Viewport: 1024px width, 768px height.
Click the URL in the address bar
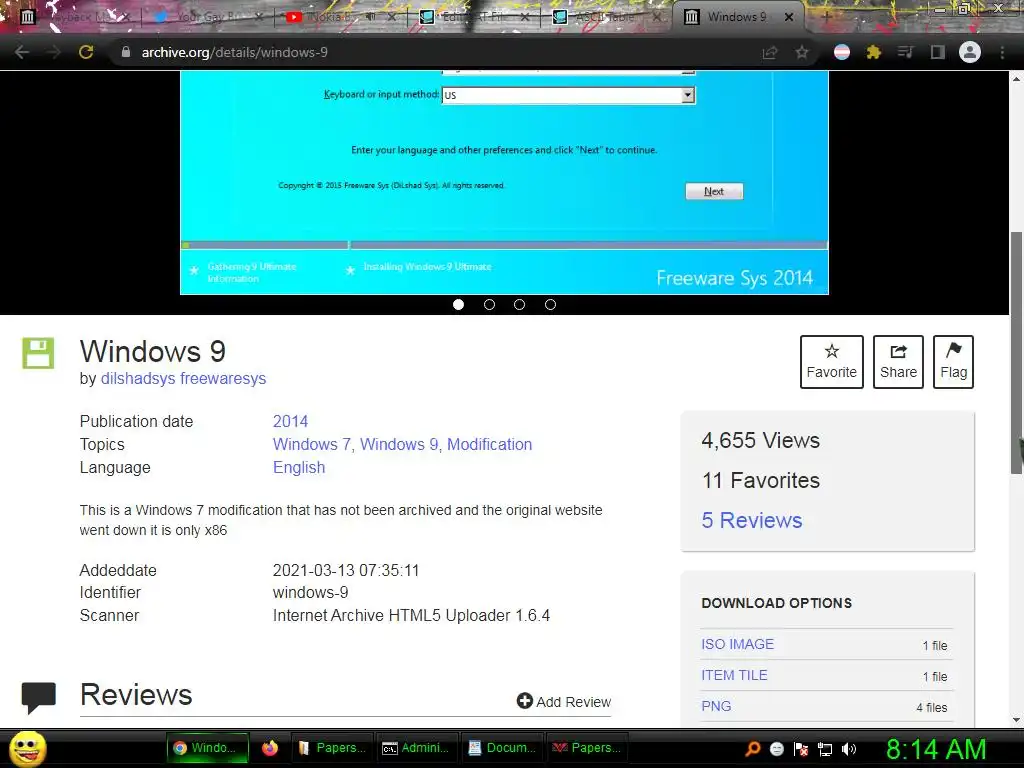click(234, 52)
